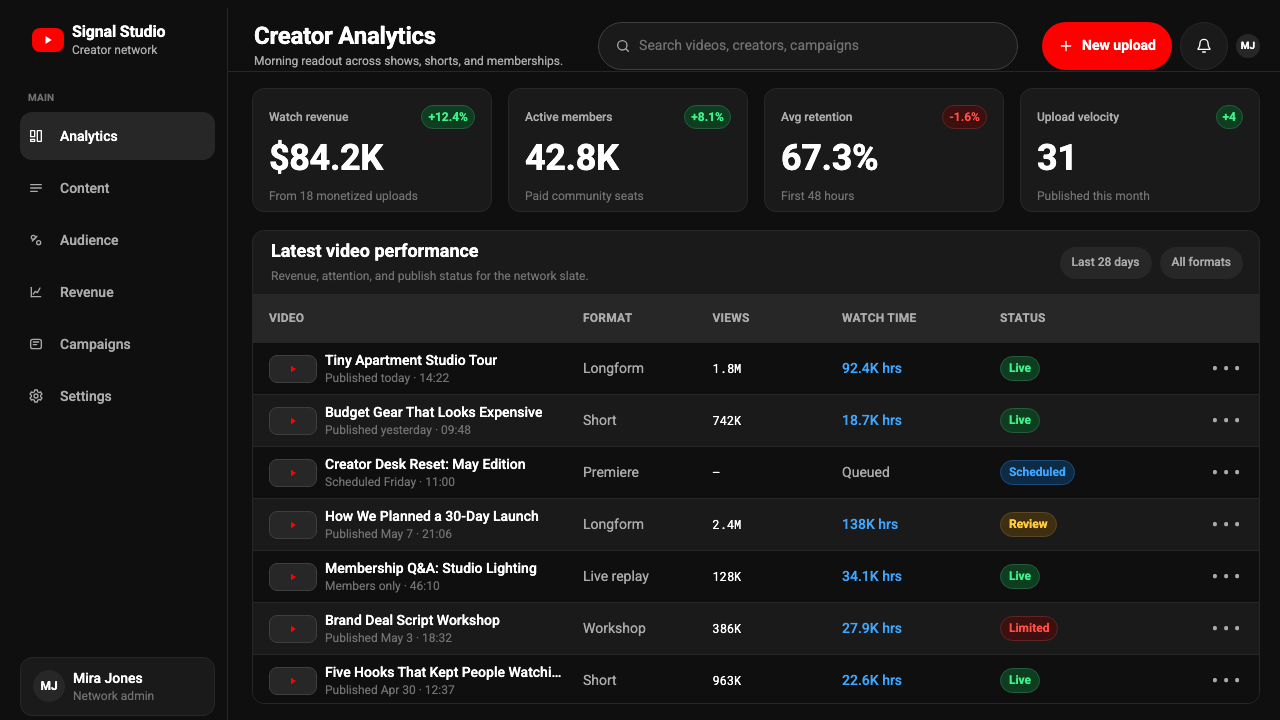The height and width of the screenshot is (720, 1280).
Task: Open more options for Brand Deal Script Workshop
Action: click(x=1226, y=628)
